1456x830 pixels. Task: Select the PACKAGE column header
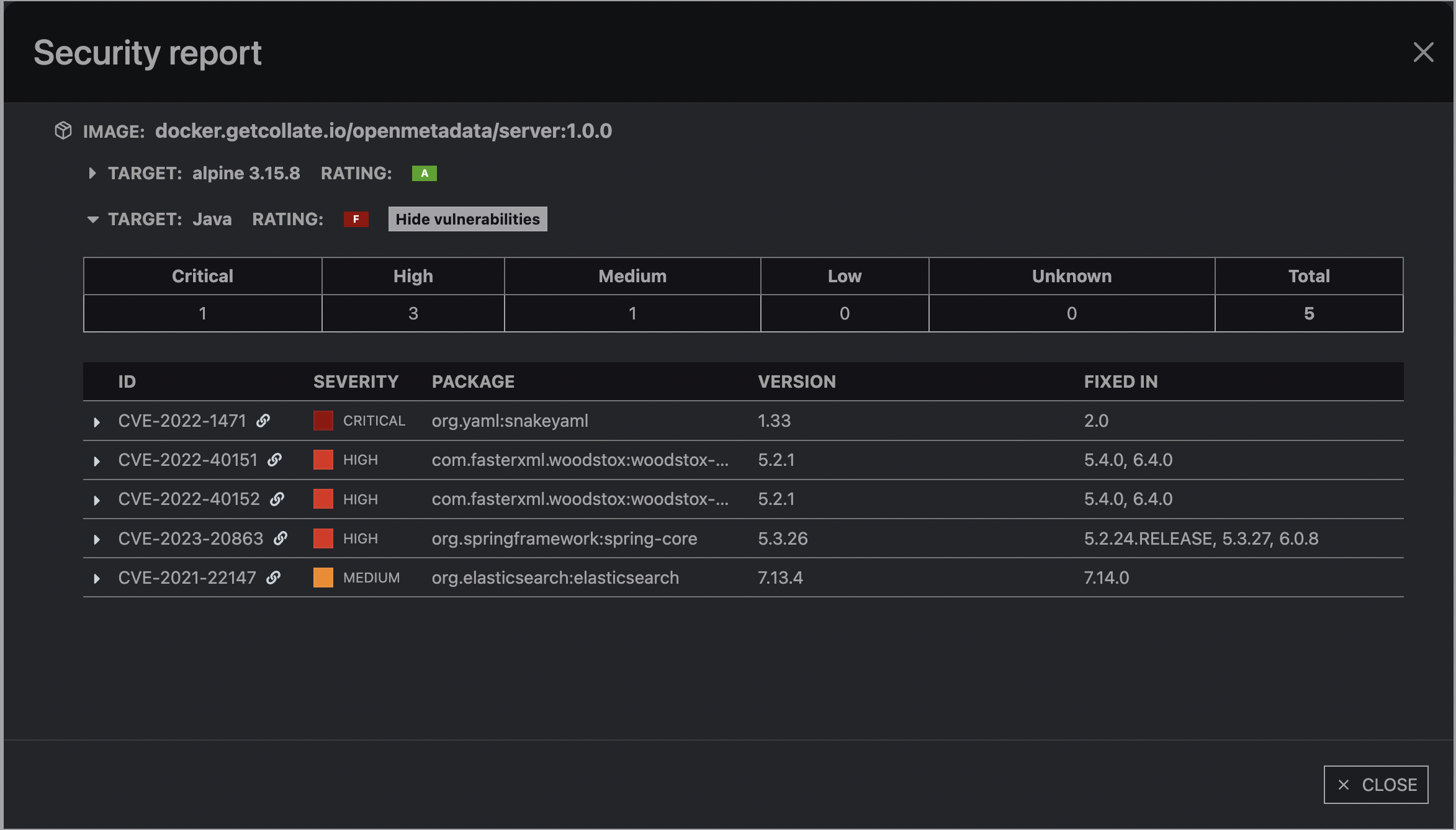473,382
